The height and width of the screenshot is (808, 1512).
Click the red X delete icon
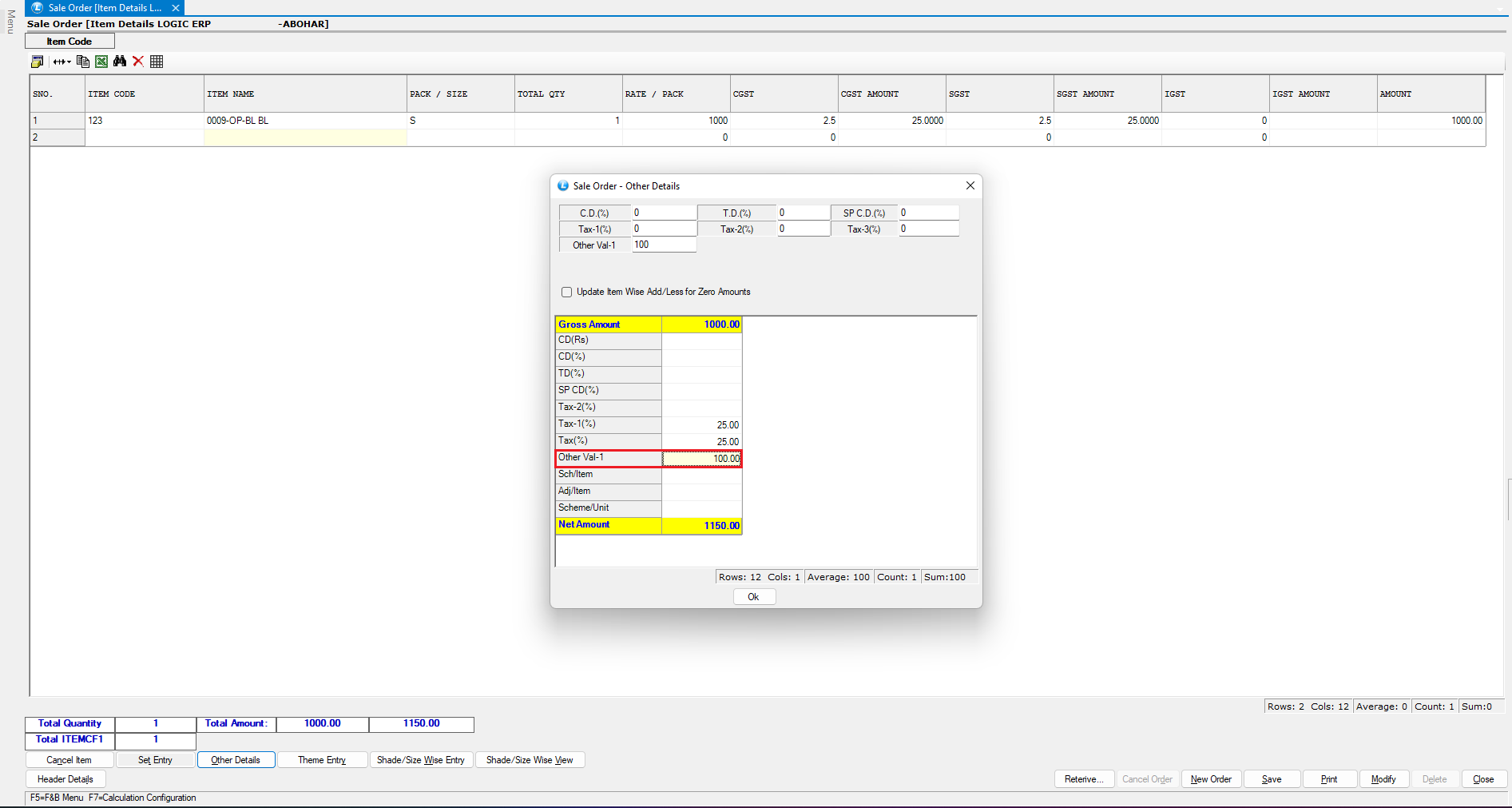coord(138,62)
